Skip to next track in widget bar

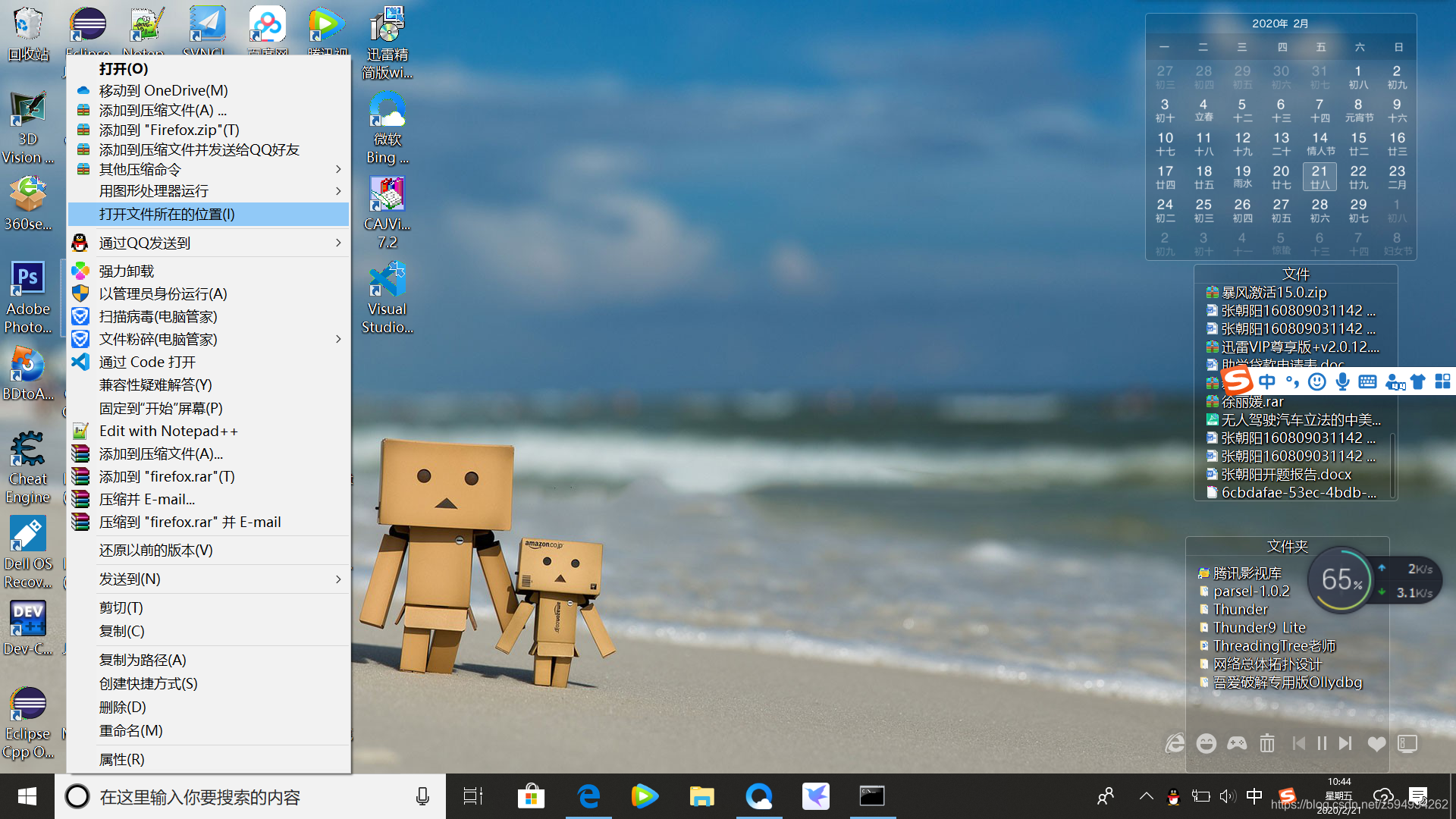[1345, 743]
